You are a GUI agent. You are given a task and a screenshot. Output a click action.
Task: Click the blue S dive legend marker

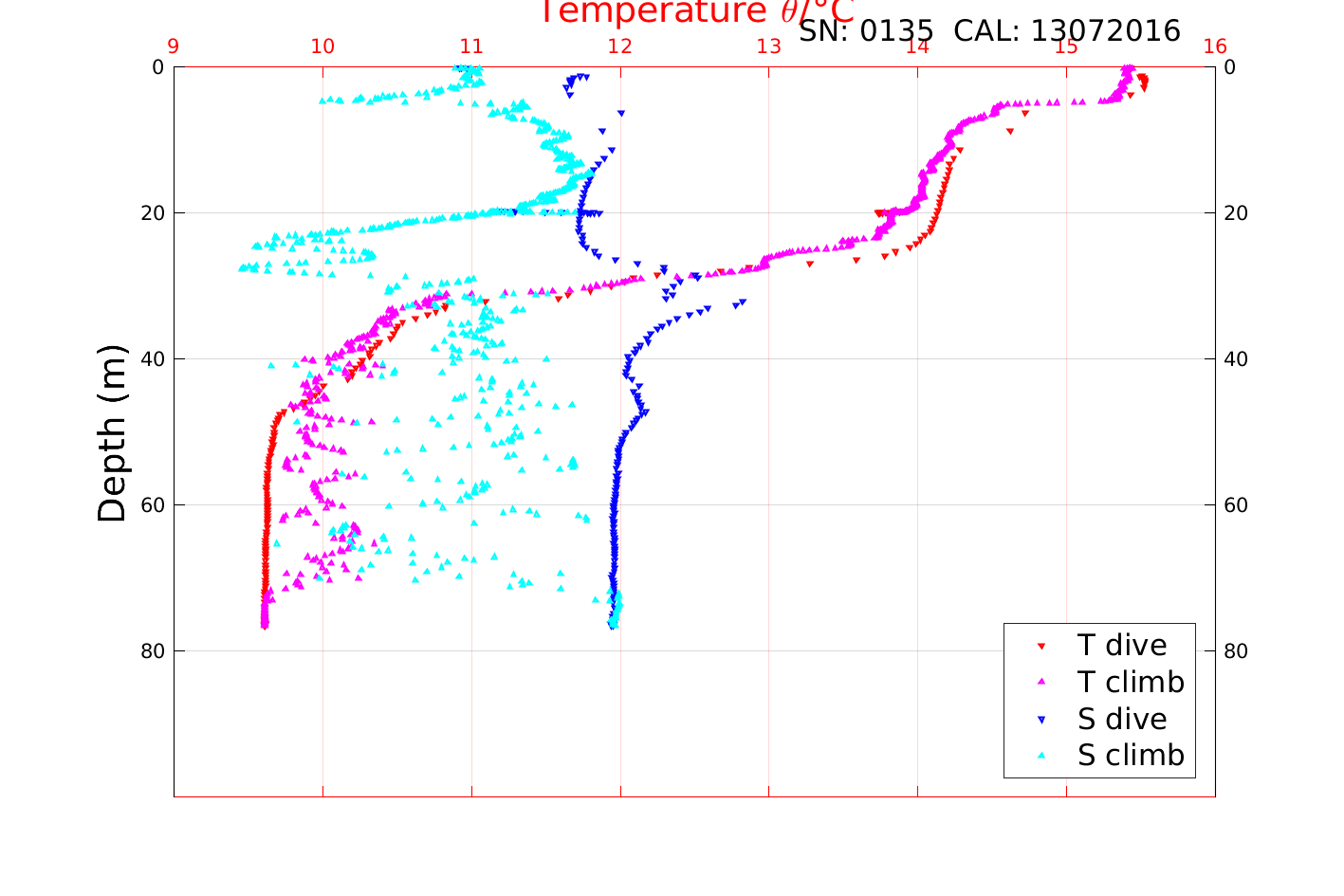click(x=1041, y=720)
